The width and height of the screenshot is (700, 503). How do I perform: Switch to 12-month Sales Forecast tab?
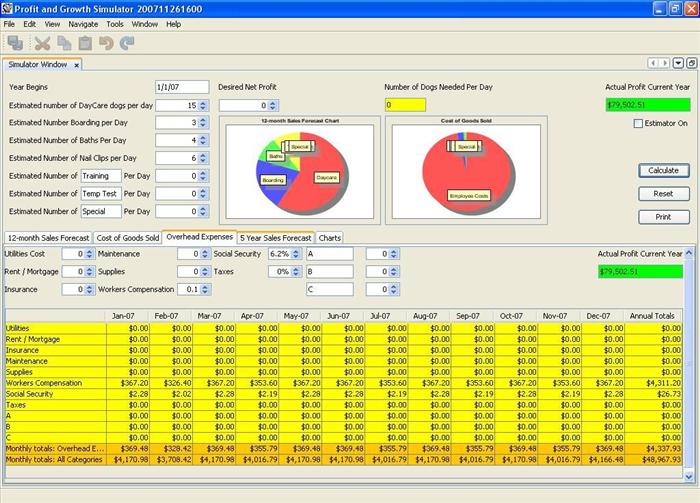pyautogui.click(x=48, y=238)
